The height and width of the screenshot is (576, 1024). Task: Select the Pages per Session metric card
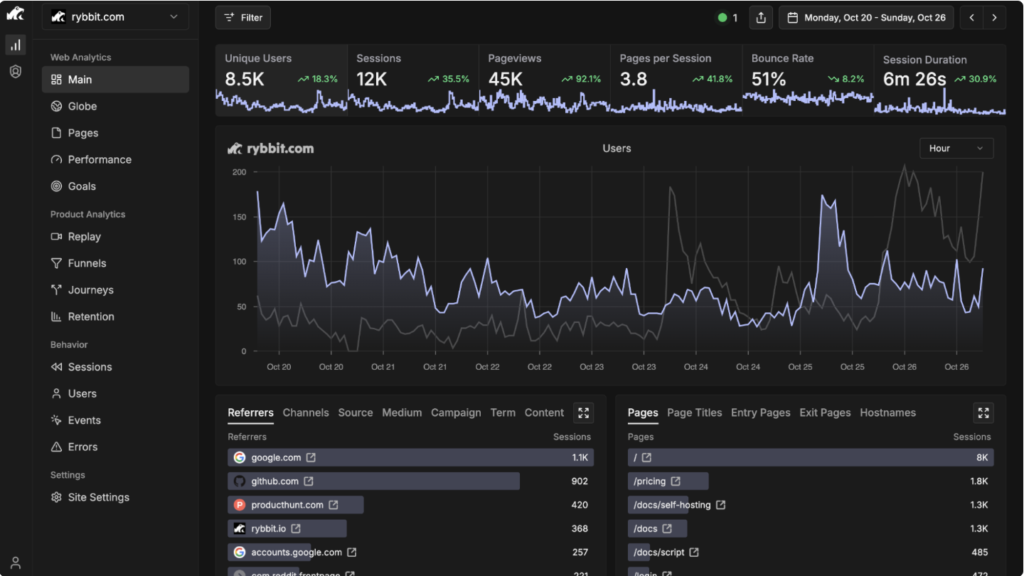[677, 80]
